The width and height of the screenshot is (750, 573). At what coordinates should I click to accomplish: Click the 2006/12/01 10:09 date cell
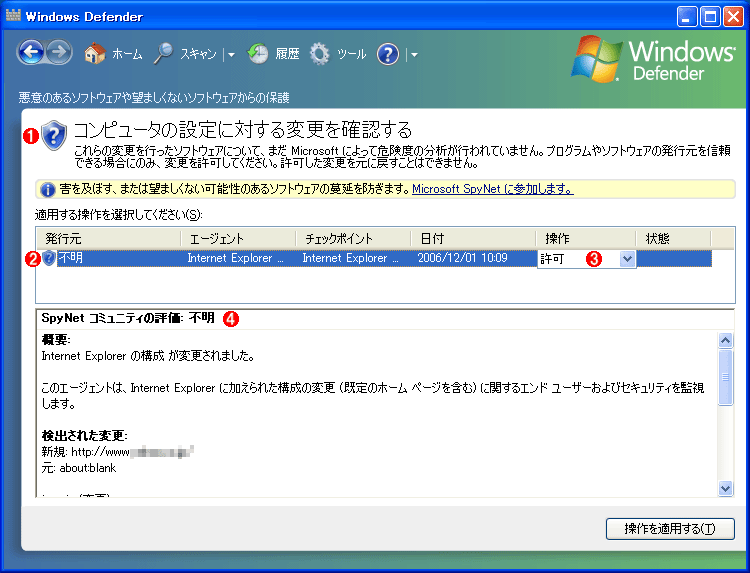tap(463, 258)
